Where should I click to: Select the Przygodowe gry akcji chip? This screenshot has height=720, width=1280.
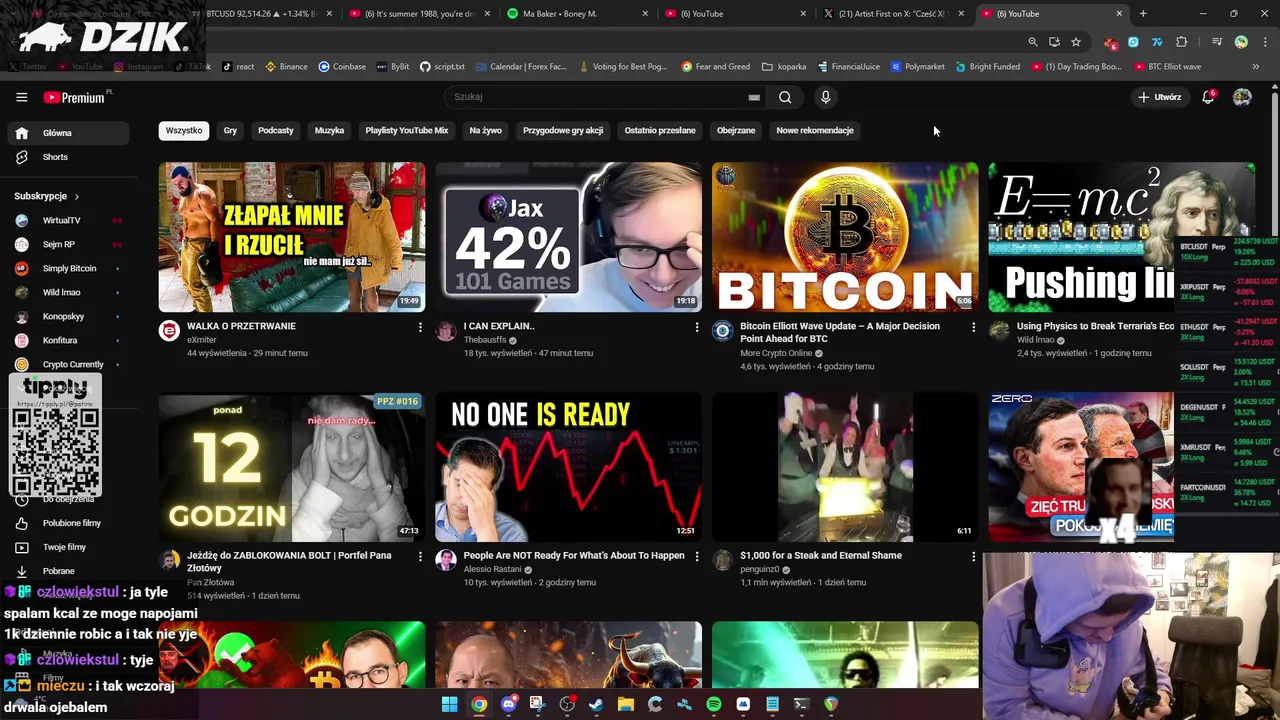point(563,130)
